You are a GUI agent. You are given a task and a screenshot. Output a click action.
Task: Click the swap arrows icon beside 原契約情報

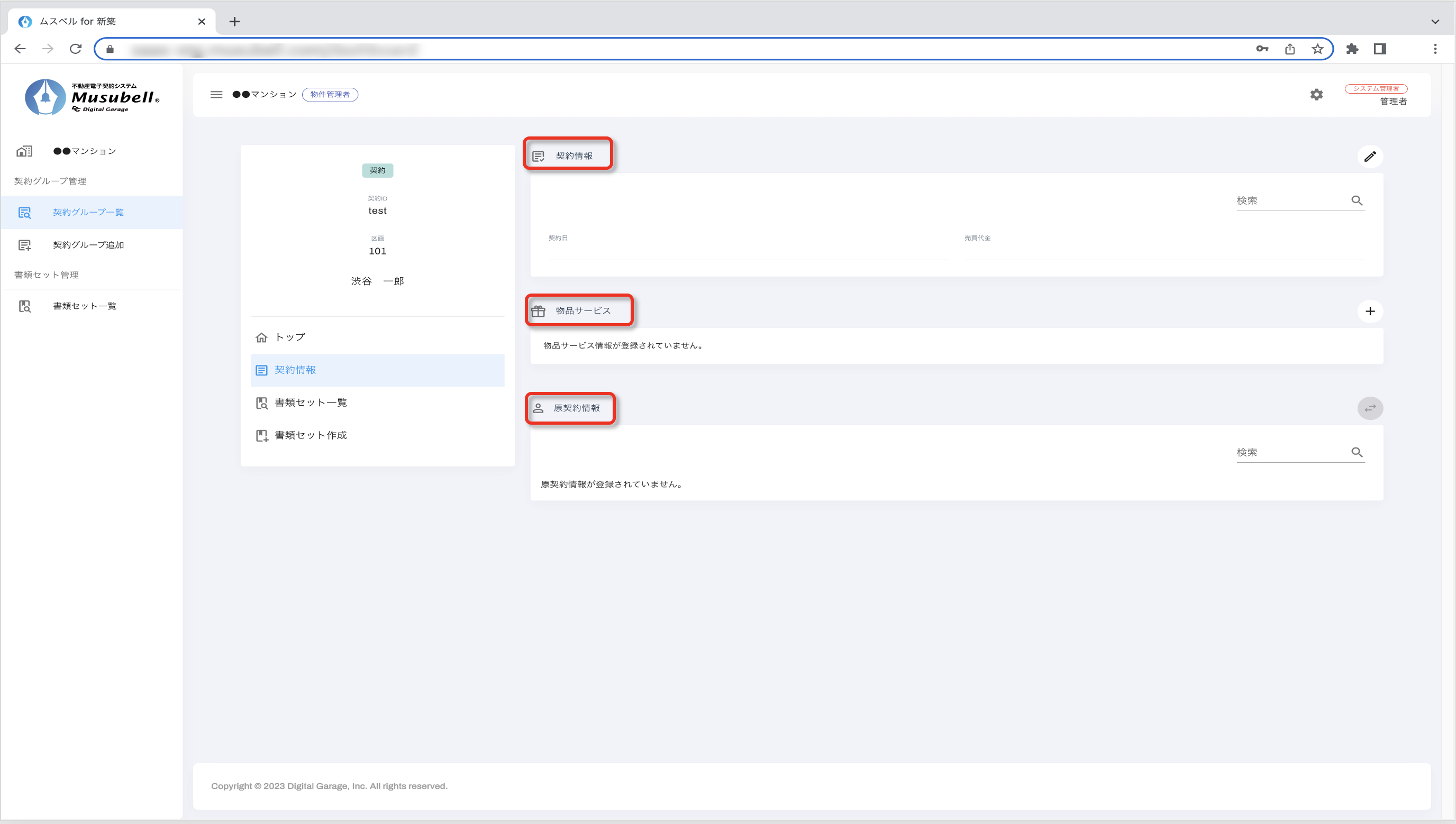pyautogui.click(x=1369, y=408)
